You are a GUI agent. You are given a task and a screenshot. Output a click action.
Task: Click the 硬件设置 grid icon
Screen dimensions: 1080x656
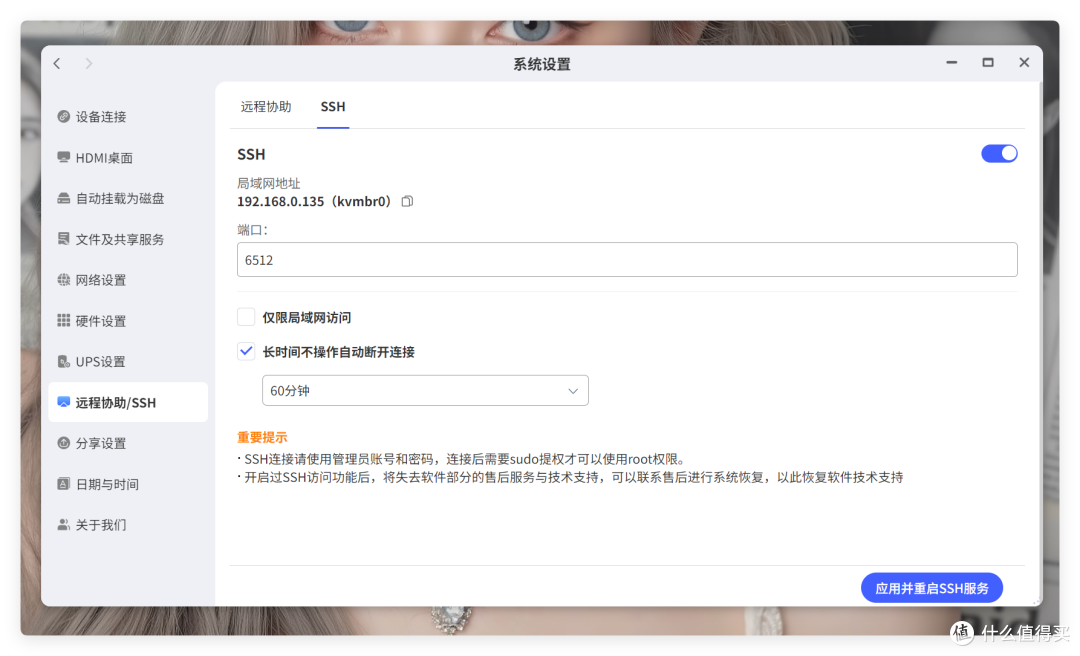click(63, 320)
